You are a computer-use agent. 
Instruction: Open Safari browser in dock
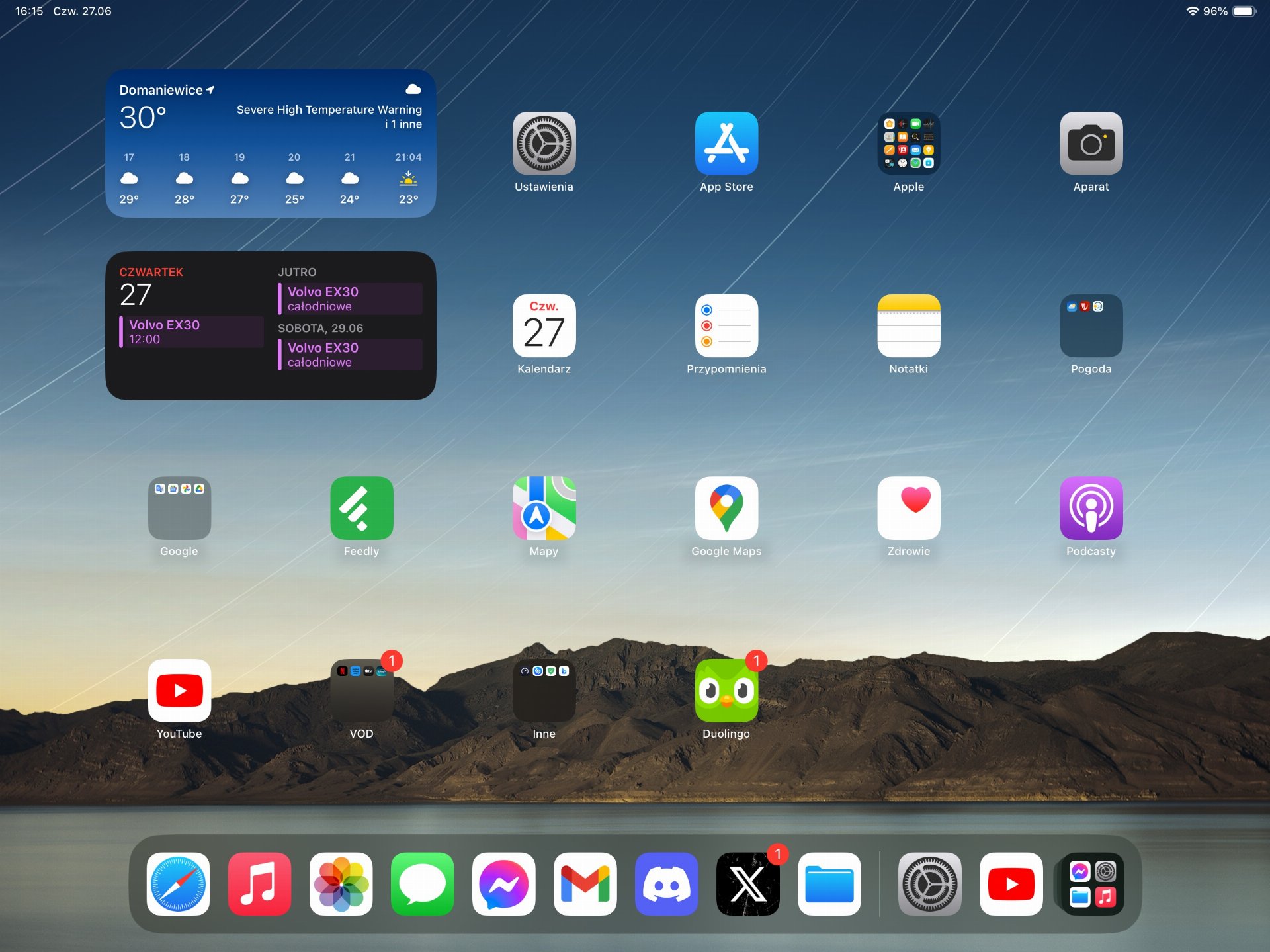[178, 884]
